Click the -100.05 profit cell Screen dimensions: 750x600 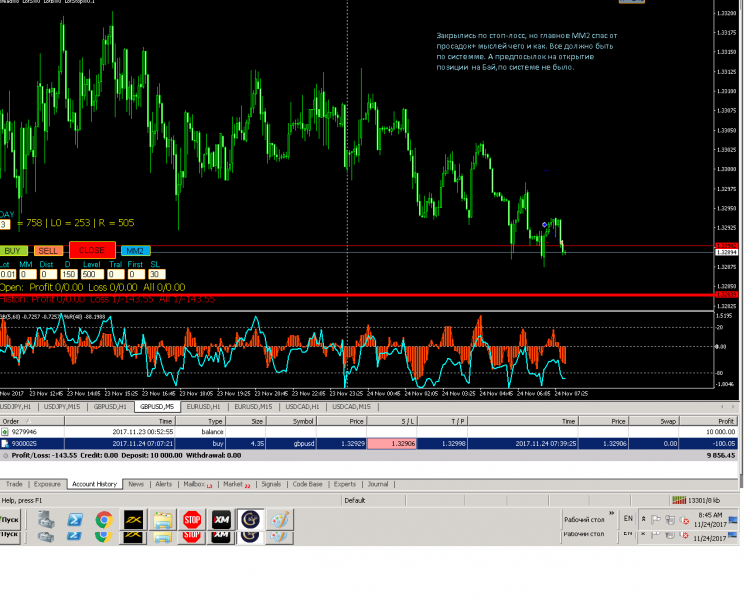(x=708, y=444)
